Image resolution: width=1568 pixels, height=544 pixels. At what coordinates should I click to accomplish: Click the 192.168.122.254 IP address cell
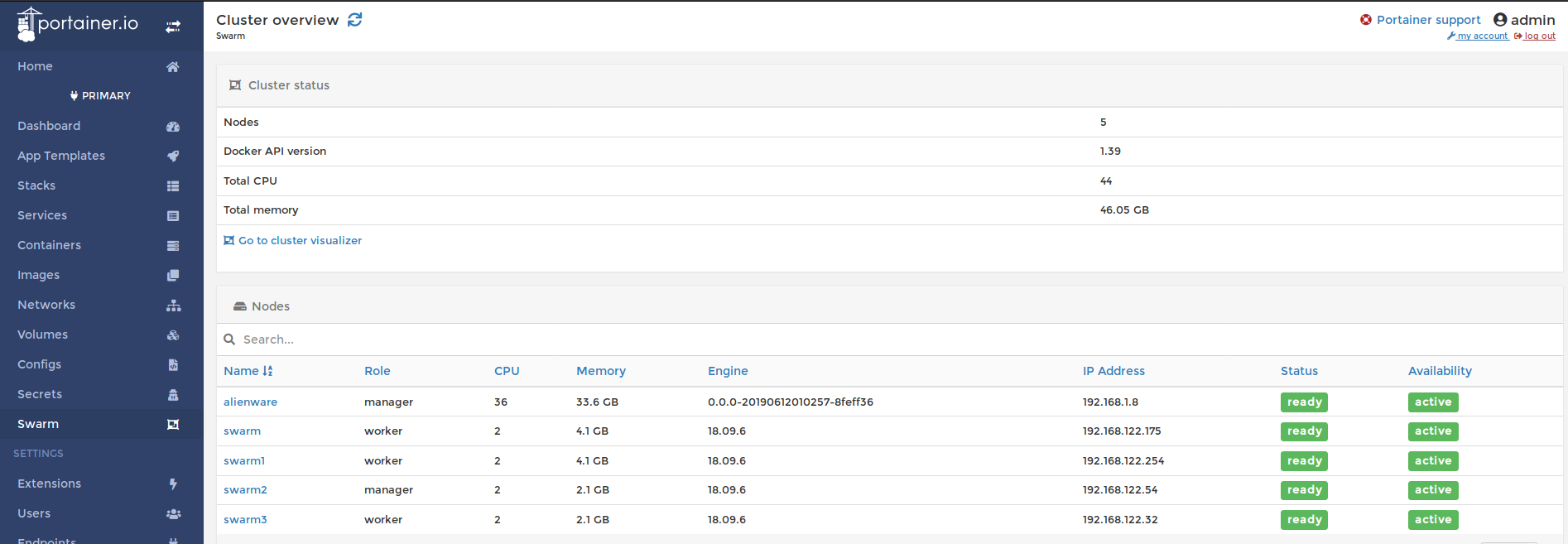click(x=1123, y=461)
